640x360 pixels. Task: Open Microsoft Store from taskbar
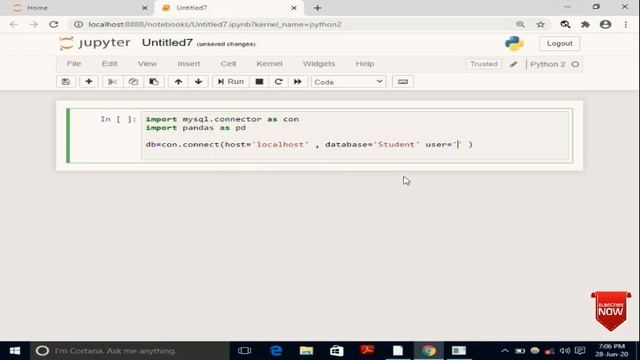tap(337, 351)
